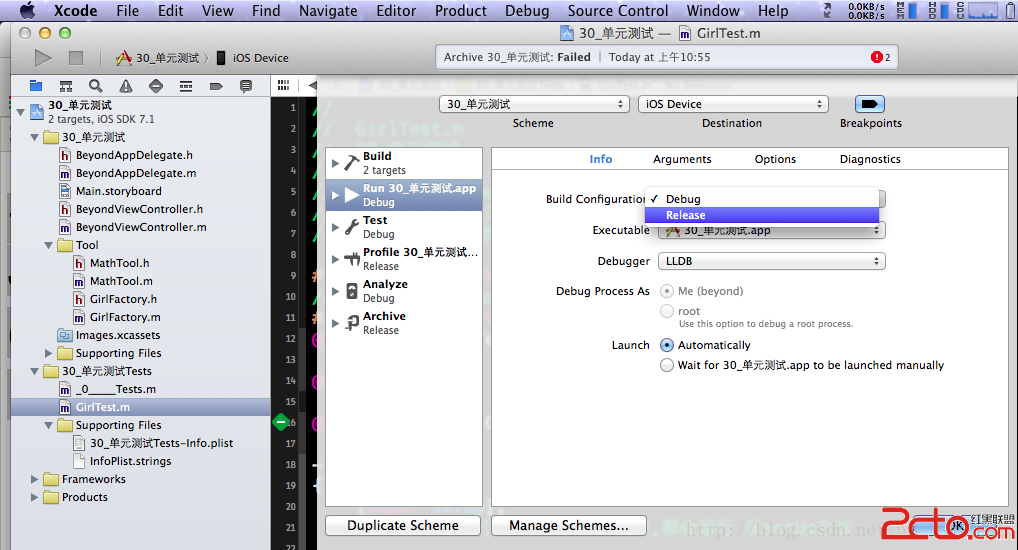Open the Product menu in menu bar
This screenshot has width=1018, height=550.
click(x=461, y=10)
